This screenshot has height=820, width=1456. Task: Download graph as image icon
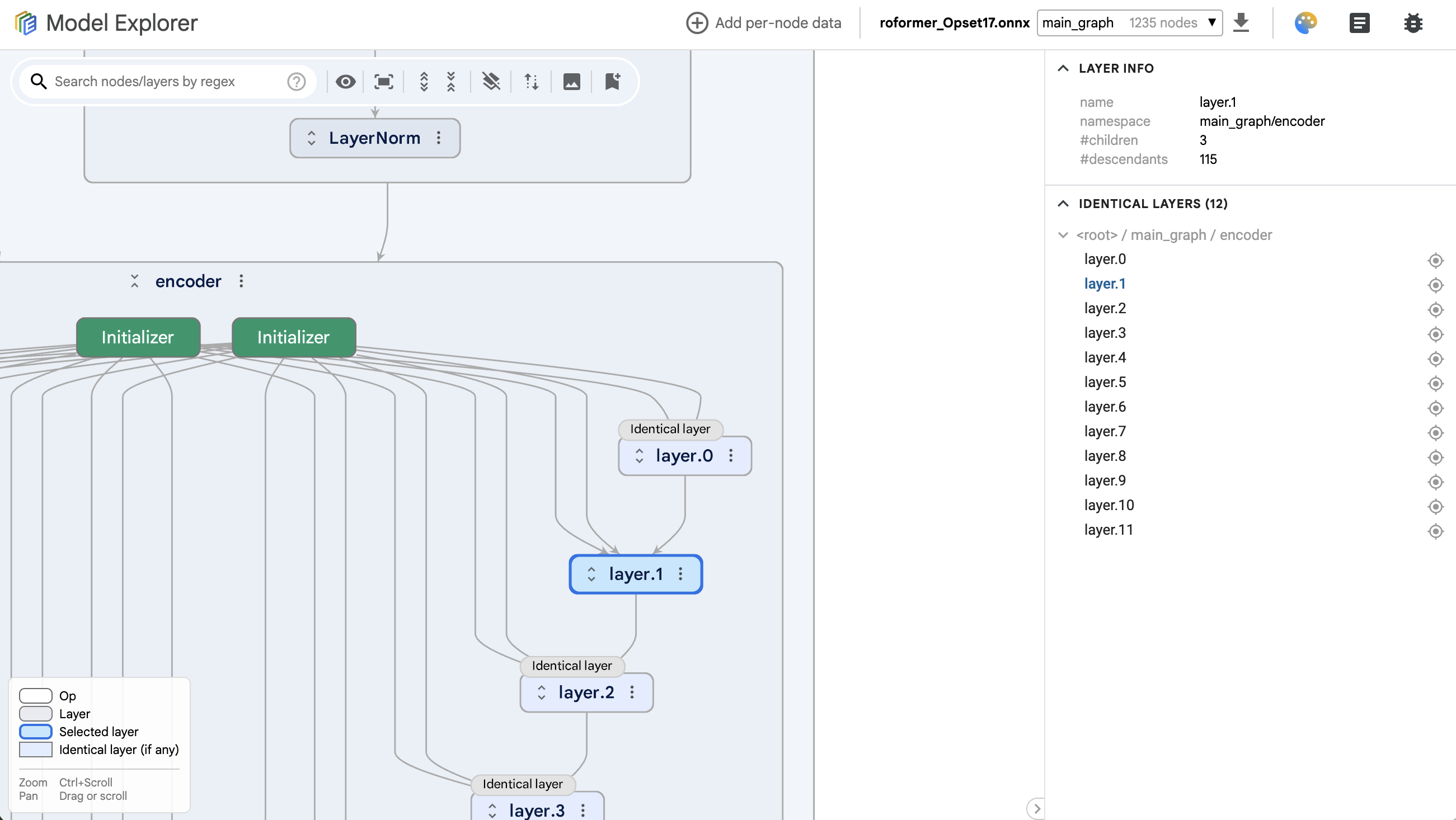click(x=571, y=81)
